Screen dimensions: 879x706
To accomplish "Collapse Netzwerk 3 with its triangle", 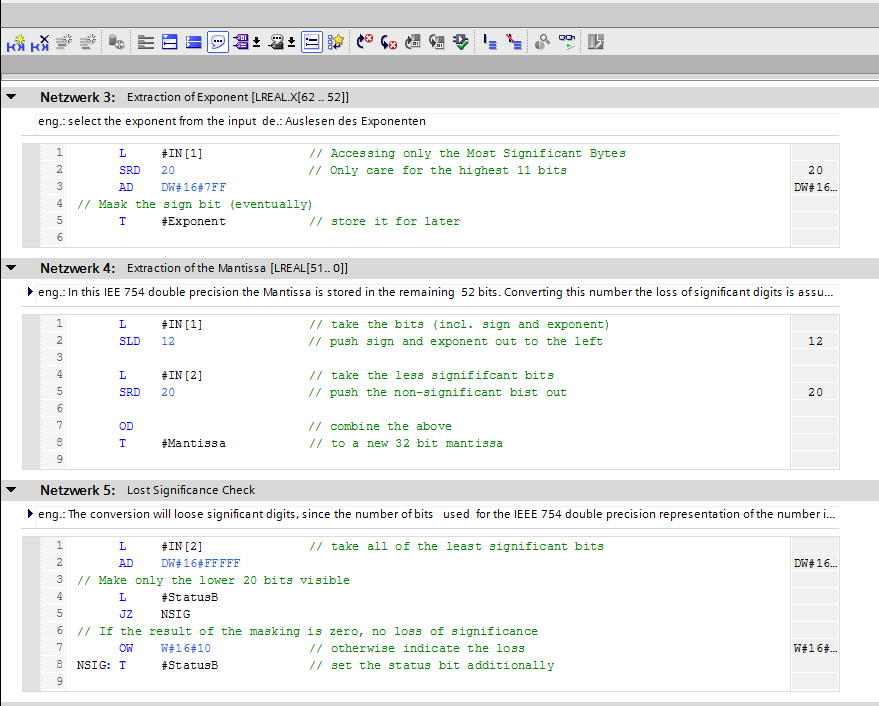I will pos(11,97).
